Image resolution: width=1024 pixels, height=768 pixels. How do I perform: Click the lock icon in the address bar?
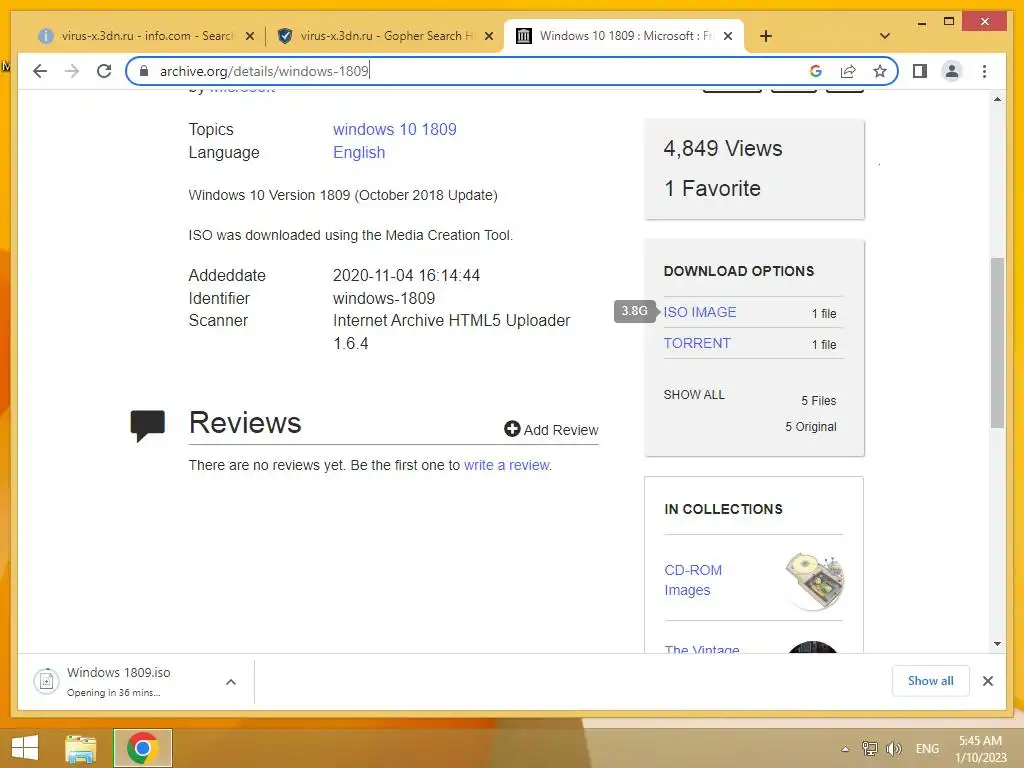tap(144, 71)
